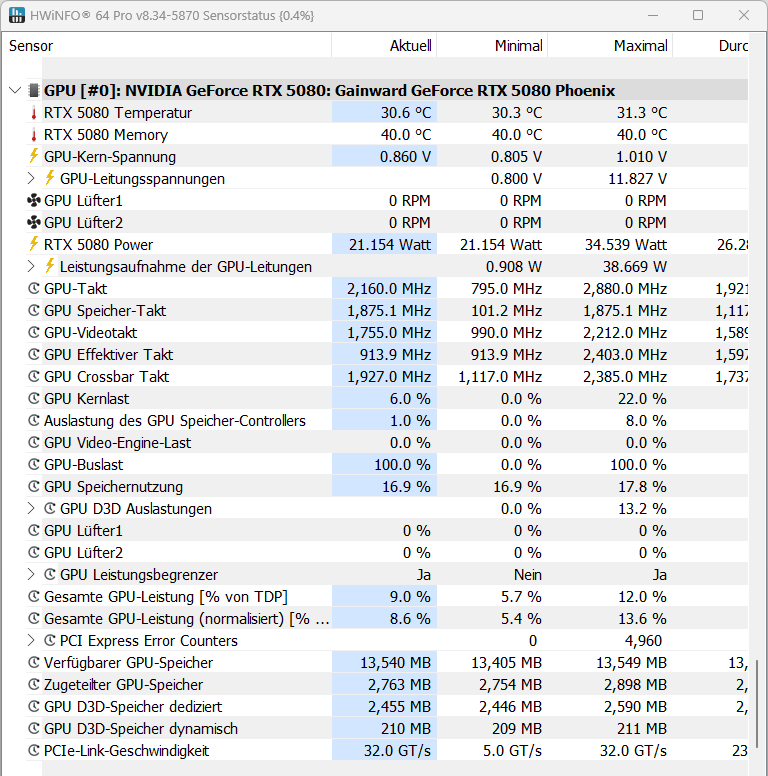Select GPU Lüfter2 percent row label
The width and height of the screenshot is (768, 776).
point(83,552)
